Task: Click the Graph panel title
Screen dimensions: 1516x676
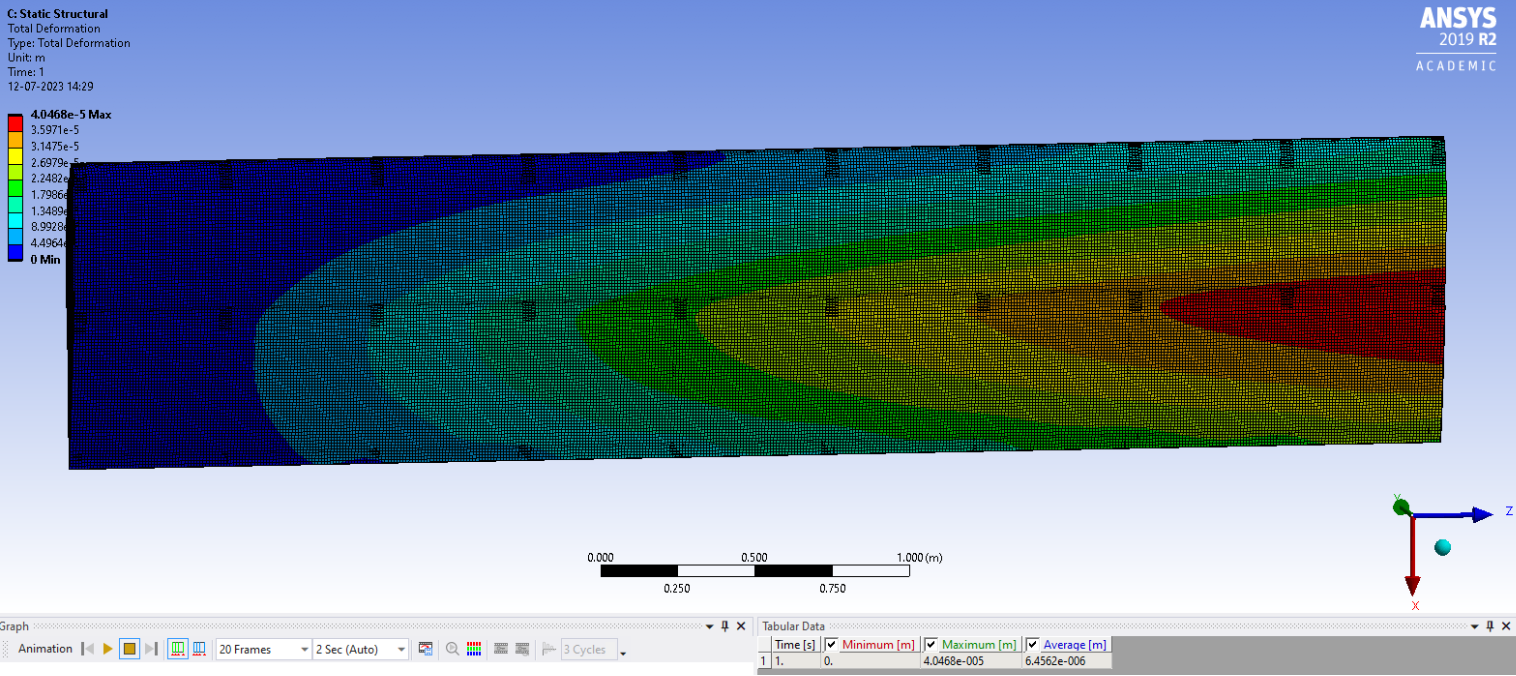Action: tap(14, 626)
